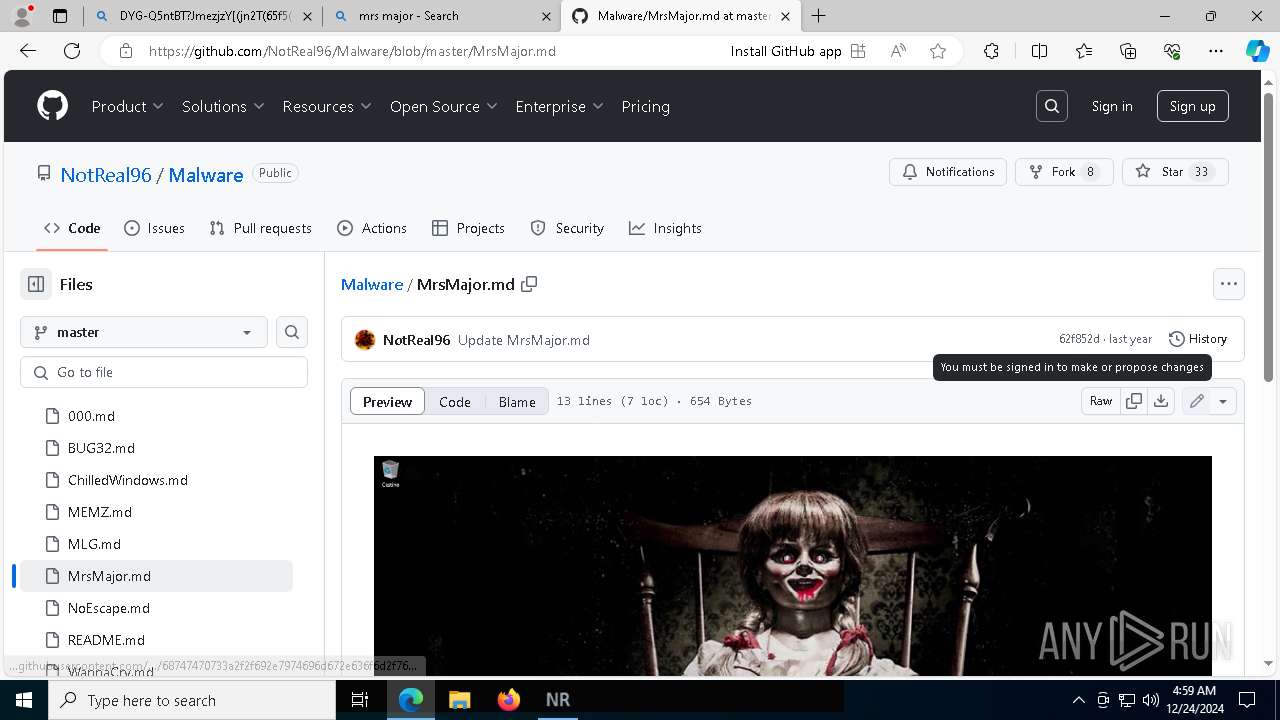
Task: Select the Preview tab
Action: 387,401
